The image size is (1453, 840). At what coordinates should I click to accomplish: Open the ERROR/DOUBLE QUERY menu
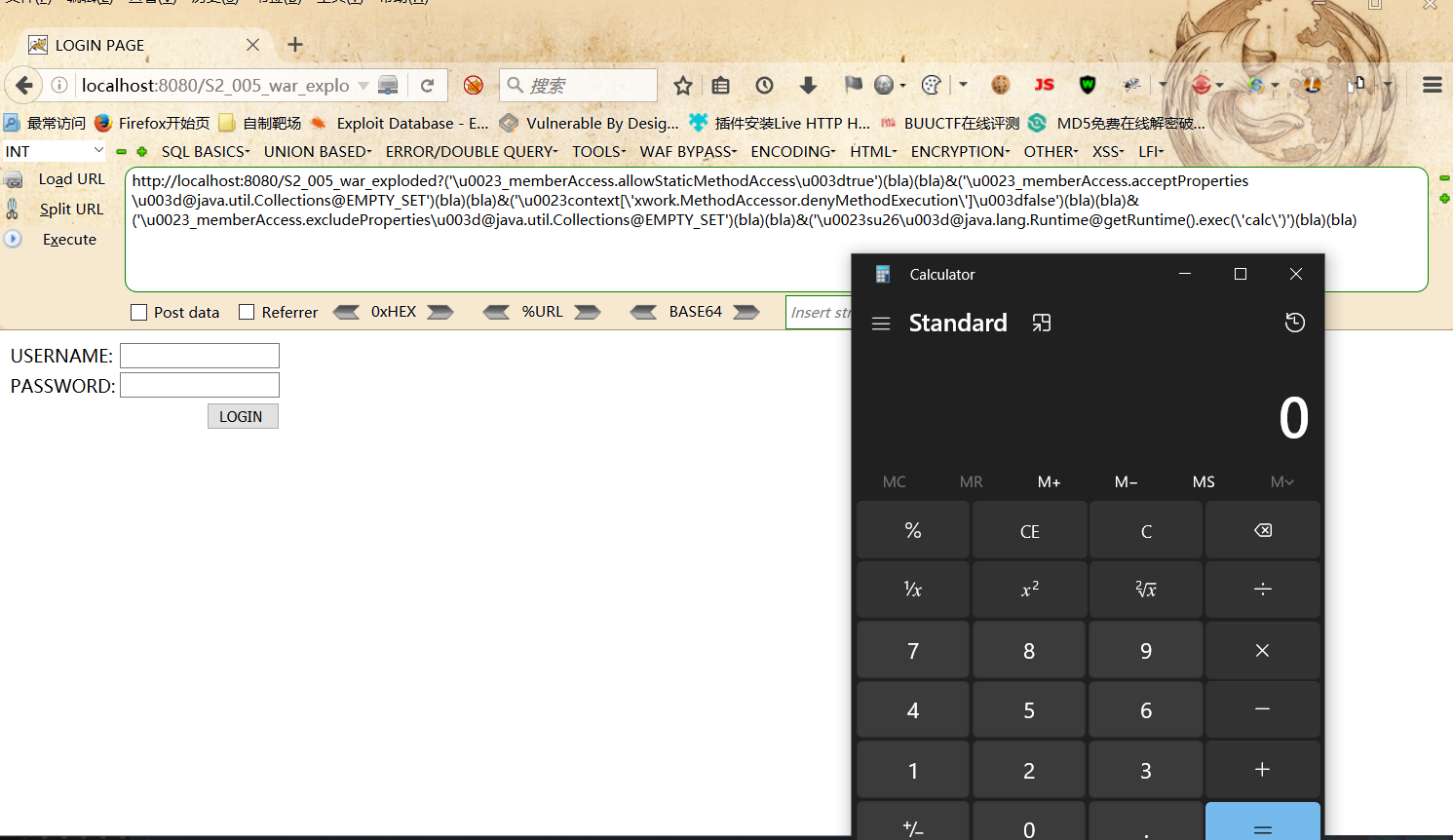click(x=472, y=151)
